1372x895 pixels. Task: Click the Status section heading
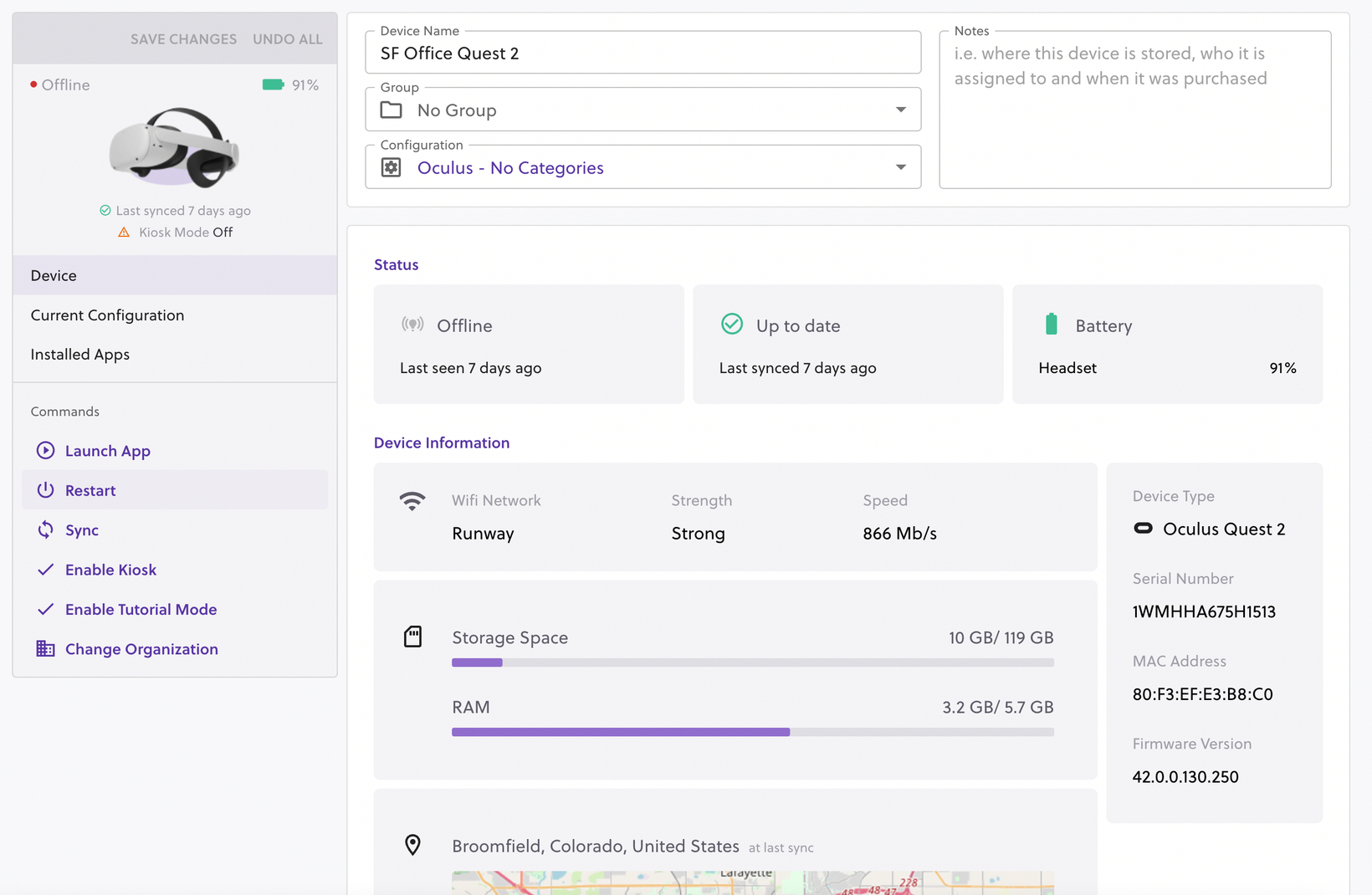click(396, 264)
